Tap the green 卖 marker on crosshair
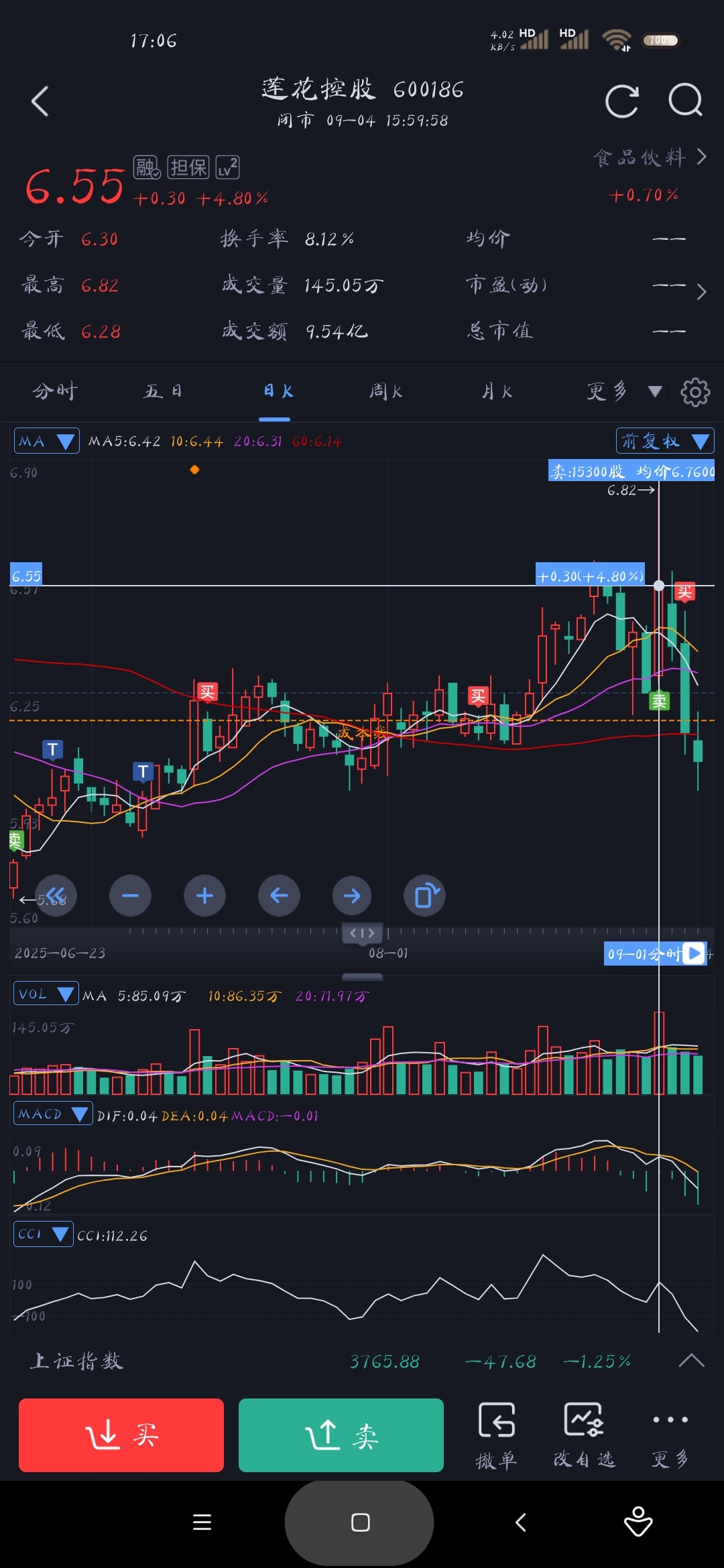The width and height of the screenshot is (724, 1568). [660, 701]
